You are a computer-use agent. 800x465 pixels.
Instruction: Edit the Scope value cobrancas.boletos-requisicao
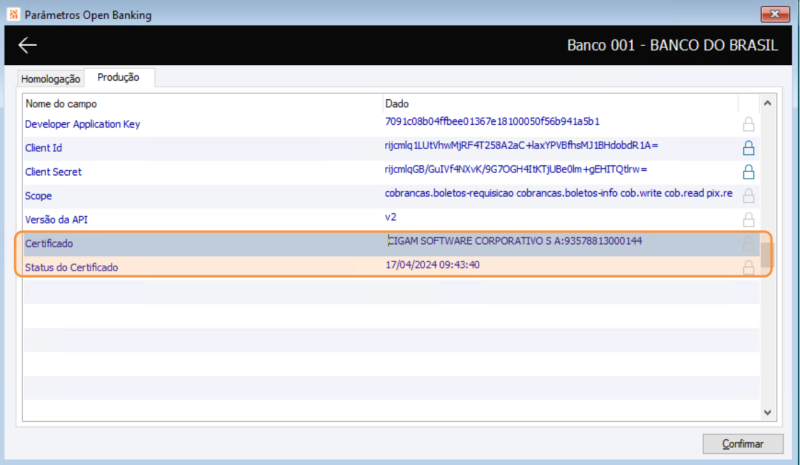pyautogui.click(x=559, y=193)
